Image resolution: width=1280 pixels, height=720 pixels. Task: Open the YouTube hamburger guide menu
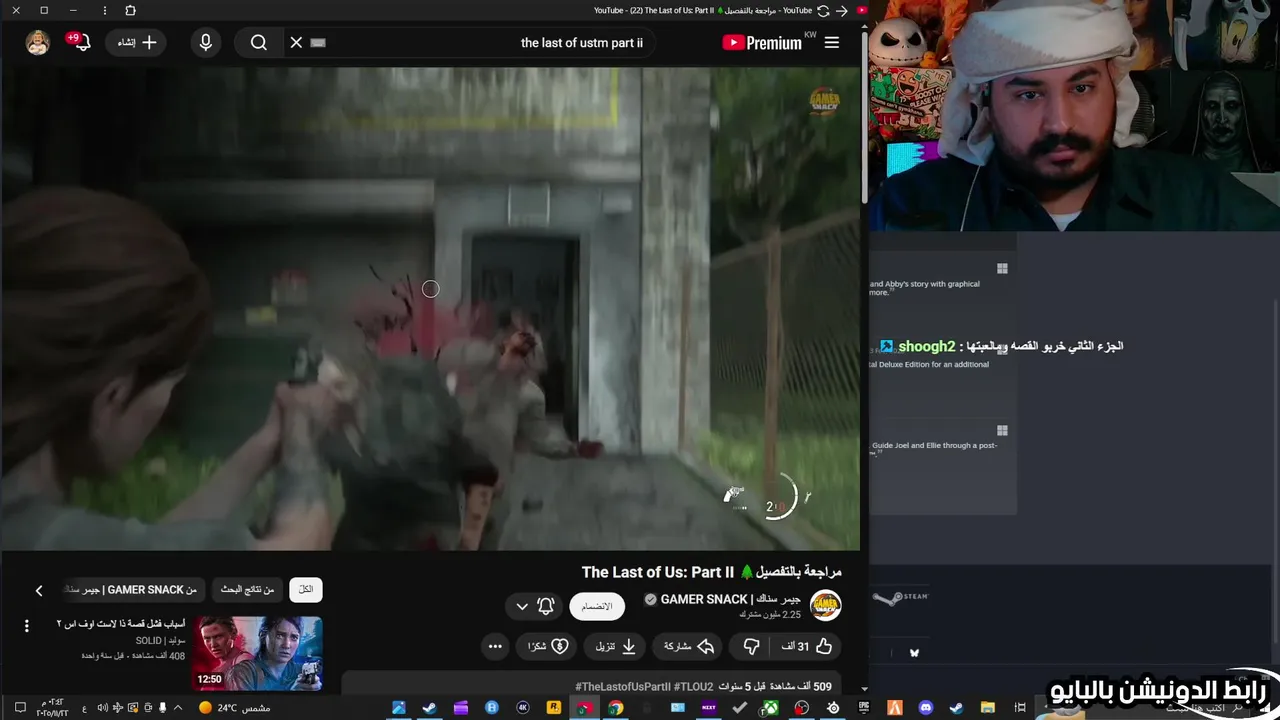click(x=831, y=43)
